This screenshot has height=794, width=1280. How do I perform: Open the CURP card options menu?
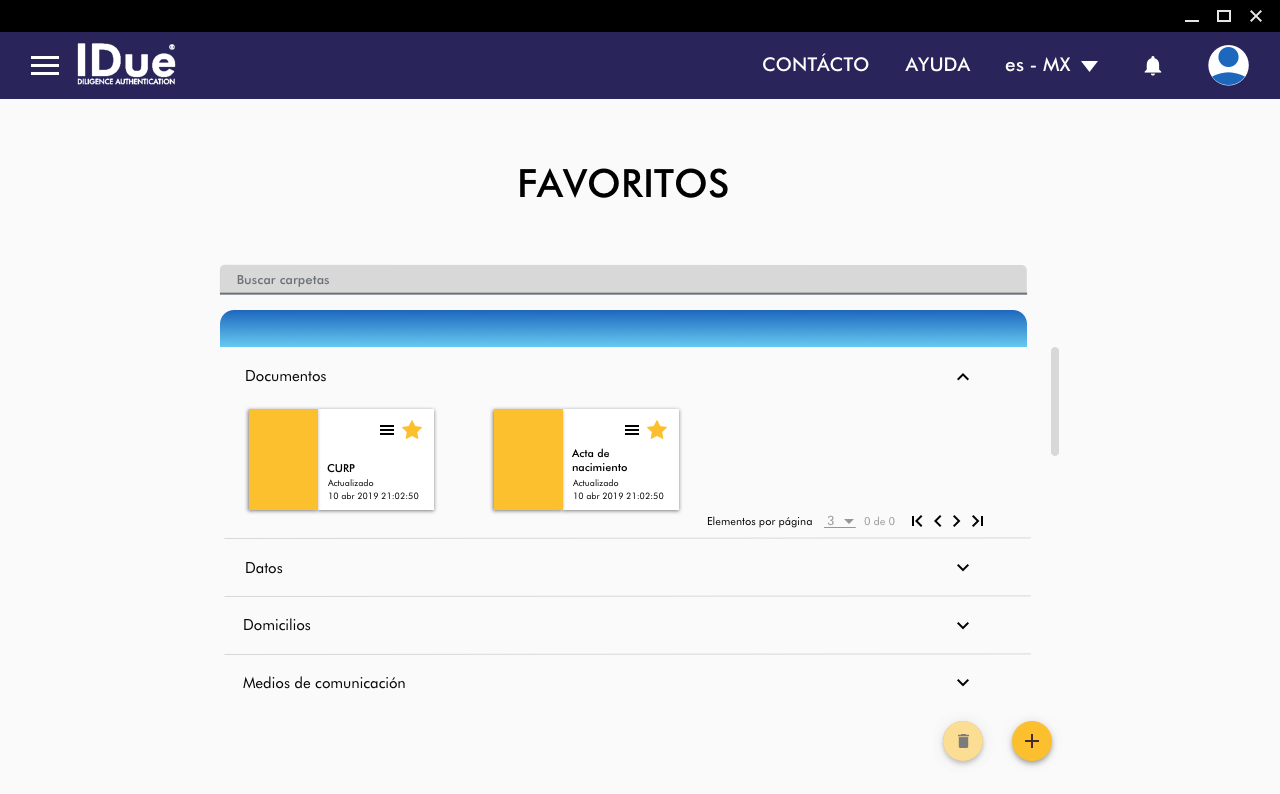pos(387,430)
